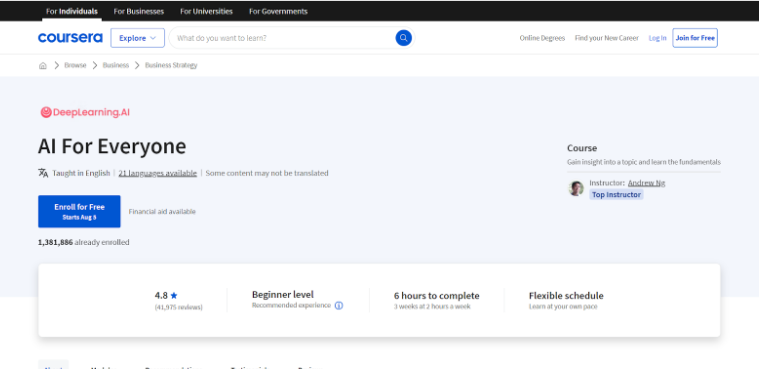Click the Course heading in sidebar
The height and width of the screenshot is (369, 759).
[582, 148]
